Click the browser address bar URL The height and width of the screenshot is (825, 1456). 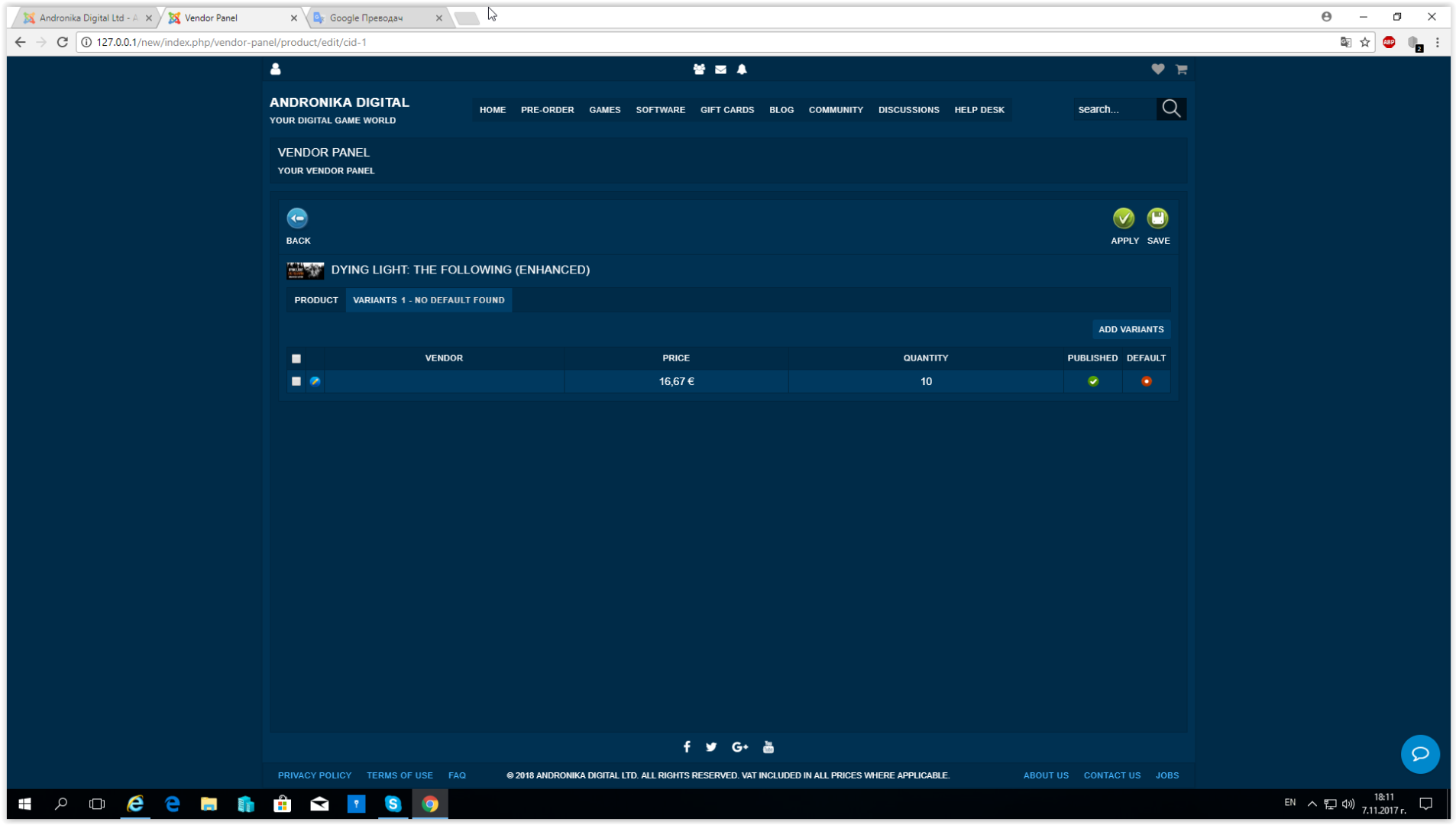point(231,42)
